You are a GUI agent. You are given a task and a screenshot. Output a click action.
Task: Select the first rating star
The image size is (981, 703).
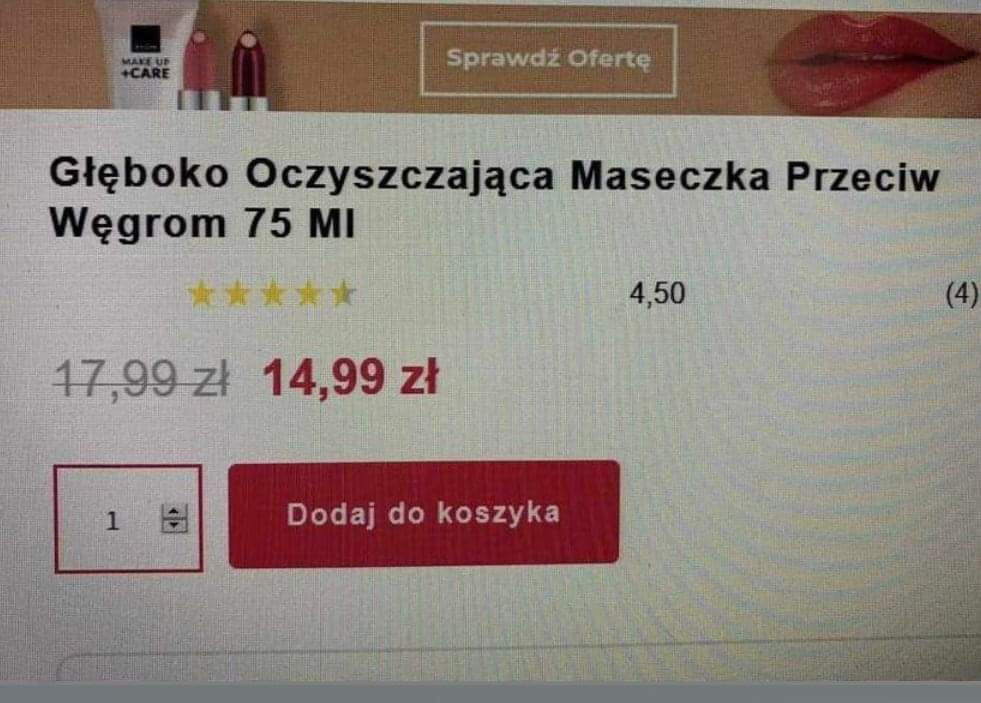201,294
